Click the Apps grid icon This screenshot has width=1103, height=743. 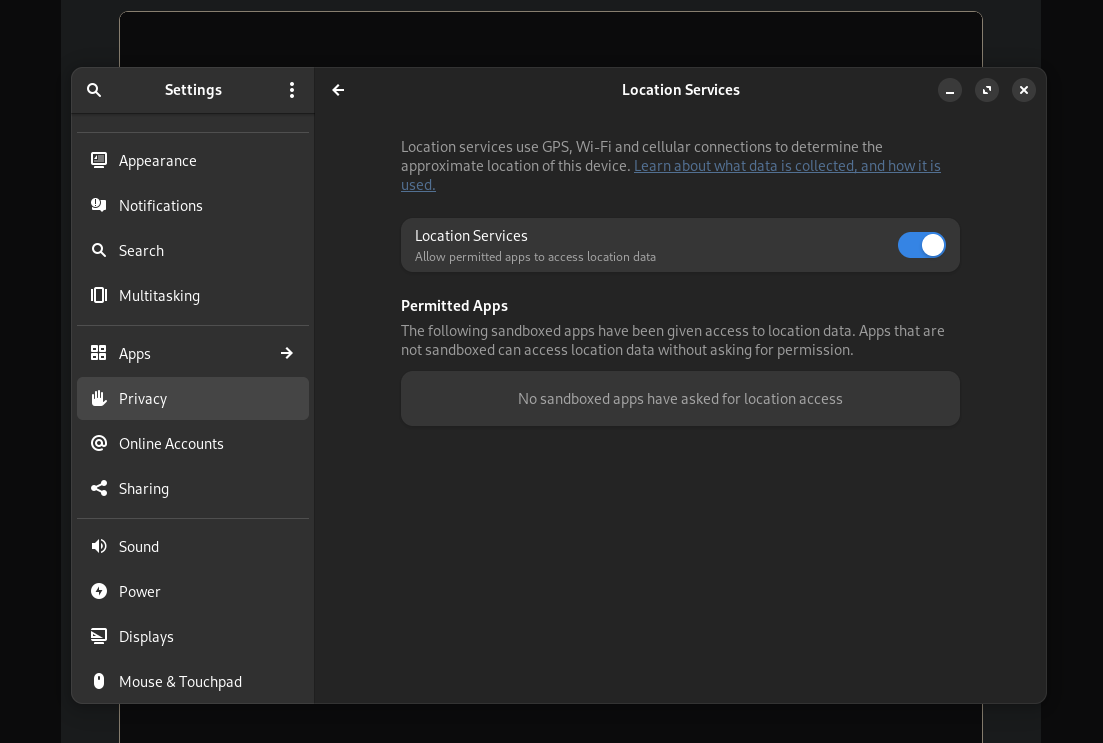pyautogui.click(x=99, y=353)
